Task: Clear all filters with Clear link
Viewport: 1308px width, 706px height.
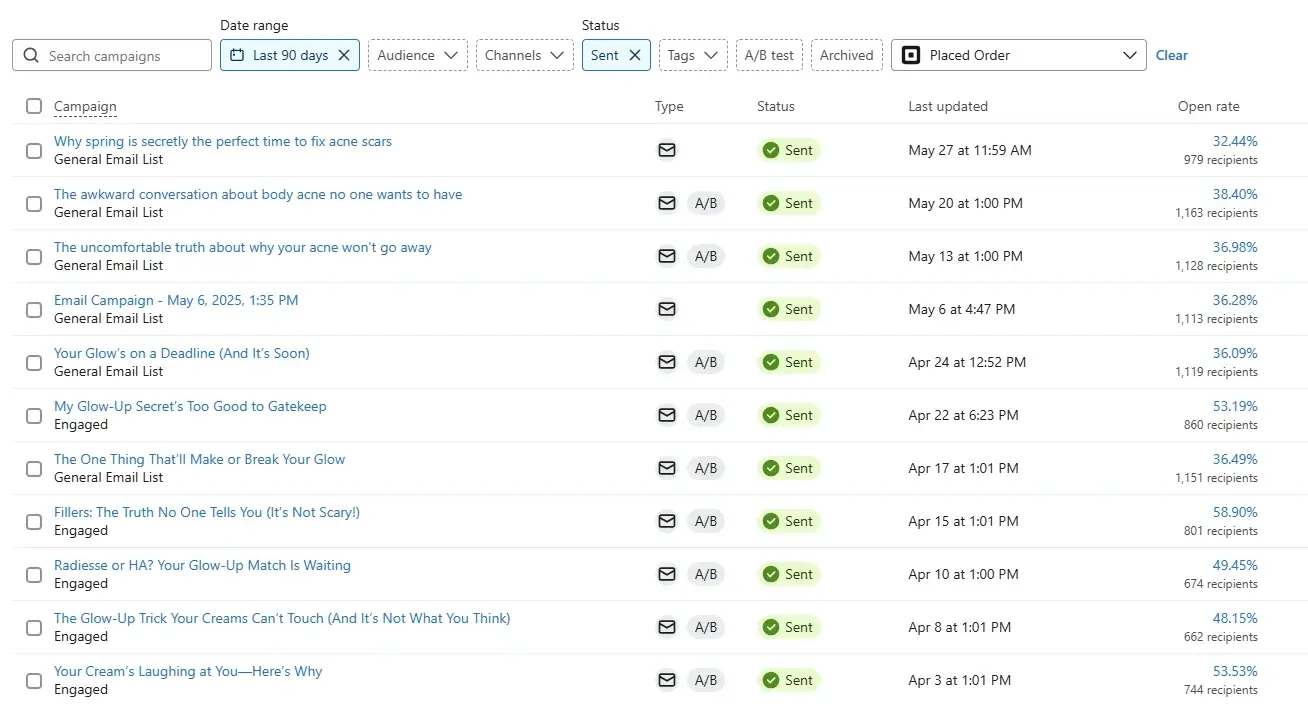Action: [x=1172, y=55]
